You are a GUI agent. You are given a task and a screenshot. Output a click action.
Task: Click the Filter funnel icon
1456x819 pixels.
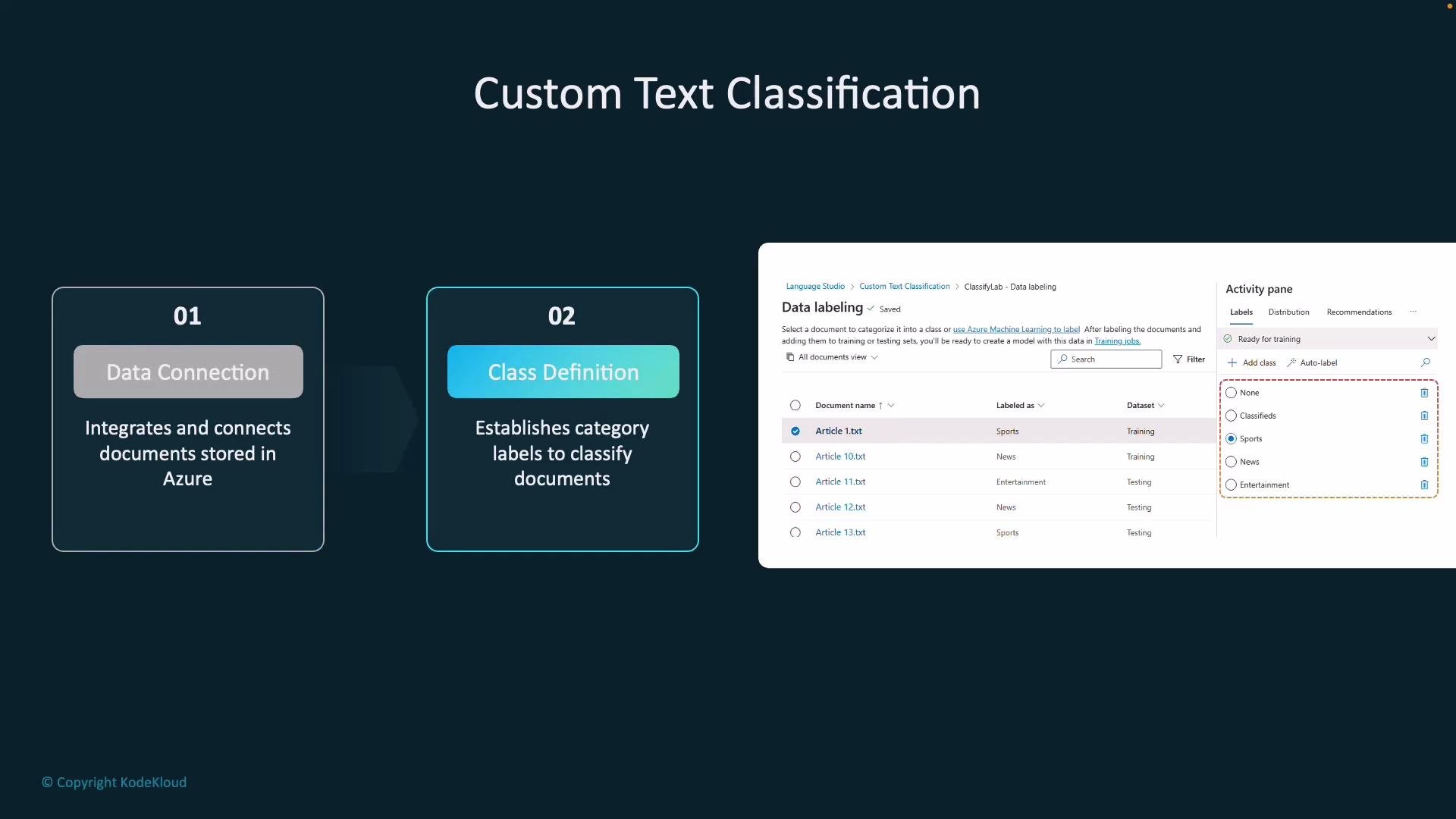coord(1178,359)
